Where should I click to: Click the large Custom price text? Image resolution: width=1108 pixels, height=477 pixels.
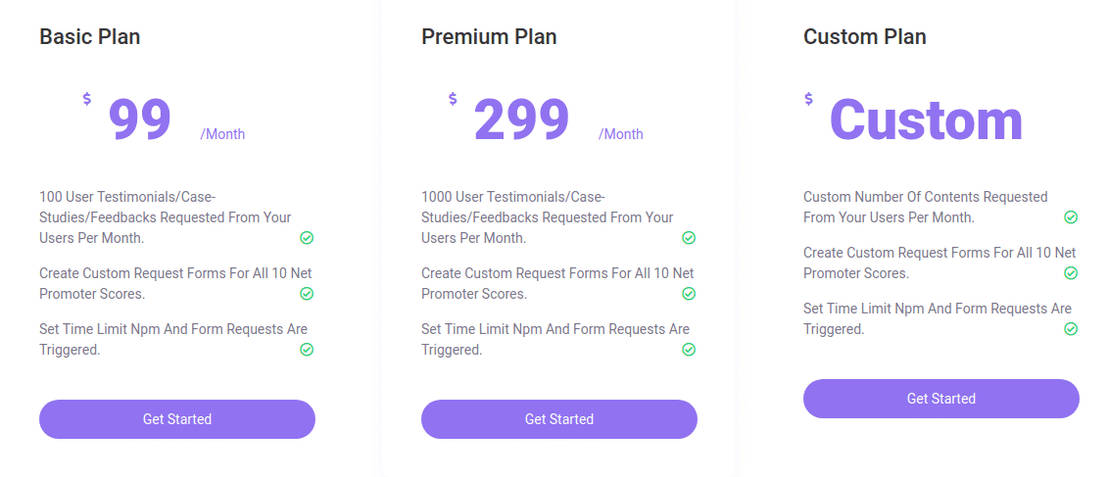(926, 120)
